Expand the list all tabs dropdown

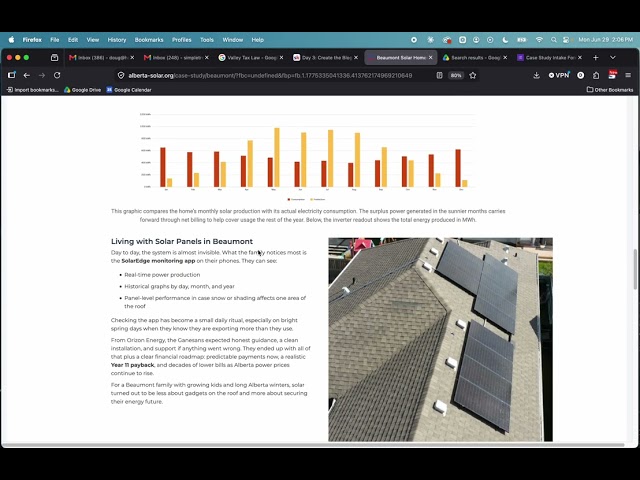tap(613, 58)
